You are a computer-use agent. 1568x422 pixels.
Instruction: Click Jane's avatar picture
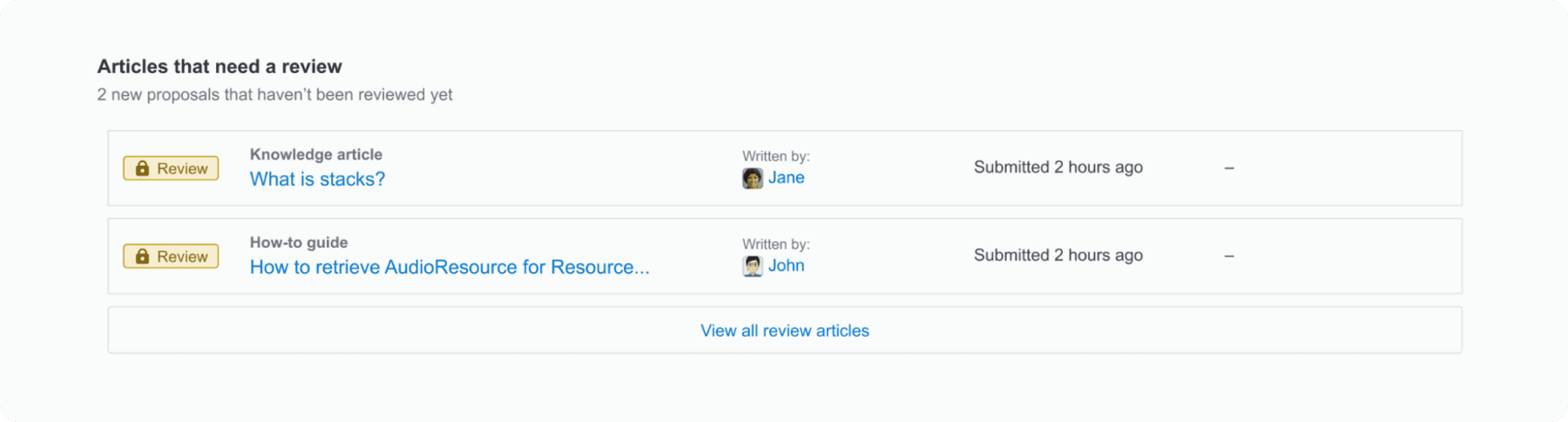pyautogui.click(x=753, y=178)
